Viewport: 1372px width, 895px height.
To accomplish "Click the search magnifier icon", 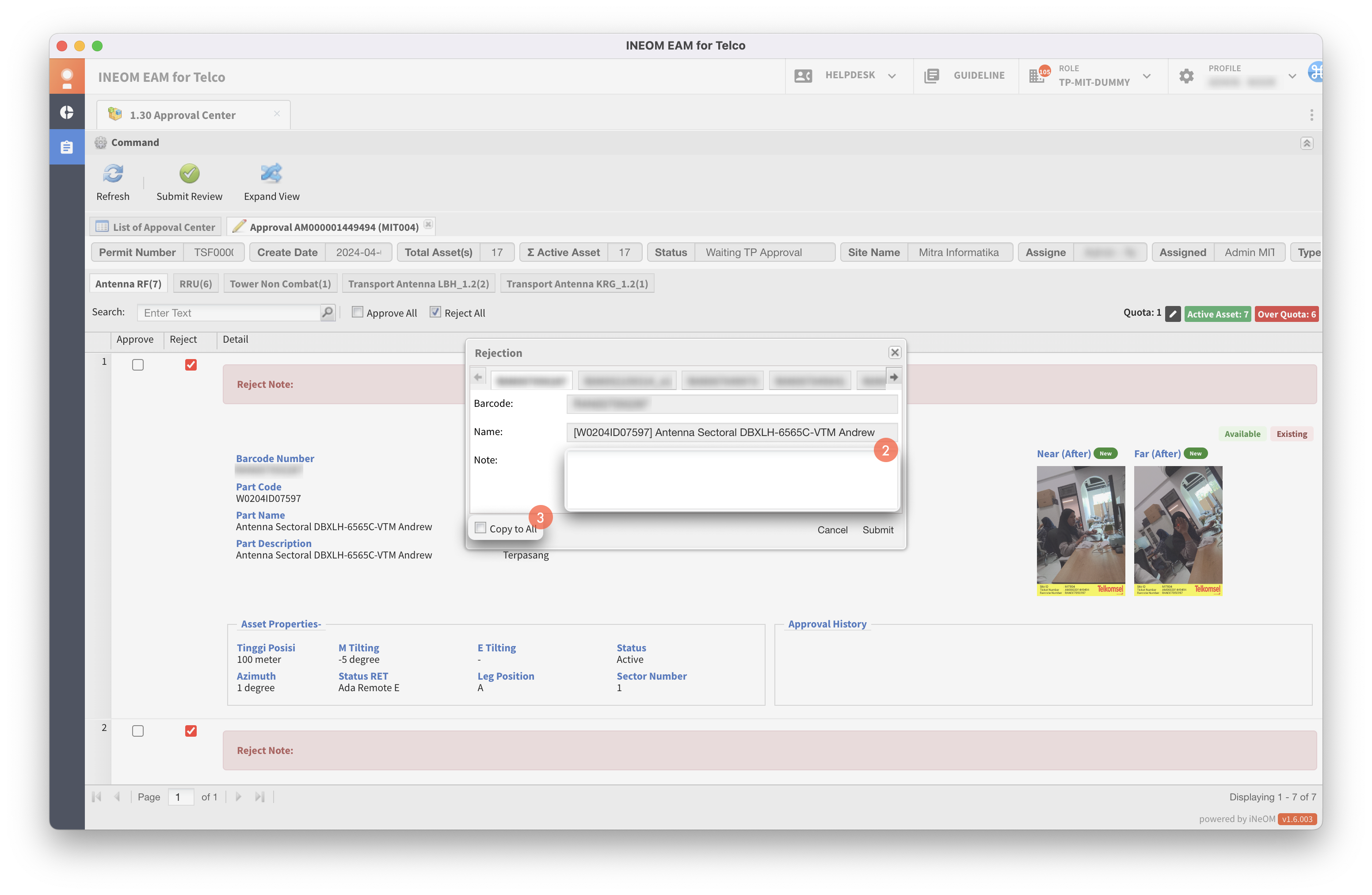I will [x=328, y=313].
